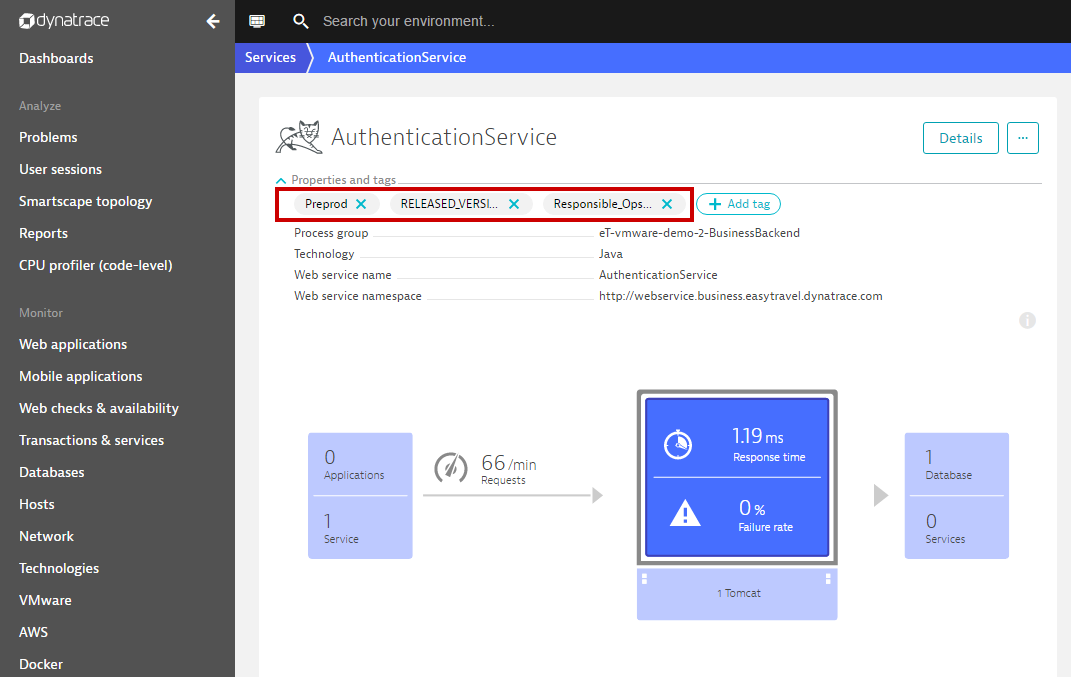
Task: Click into Search your environment field
Action: coord(408,21)
